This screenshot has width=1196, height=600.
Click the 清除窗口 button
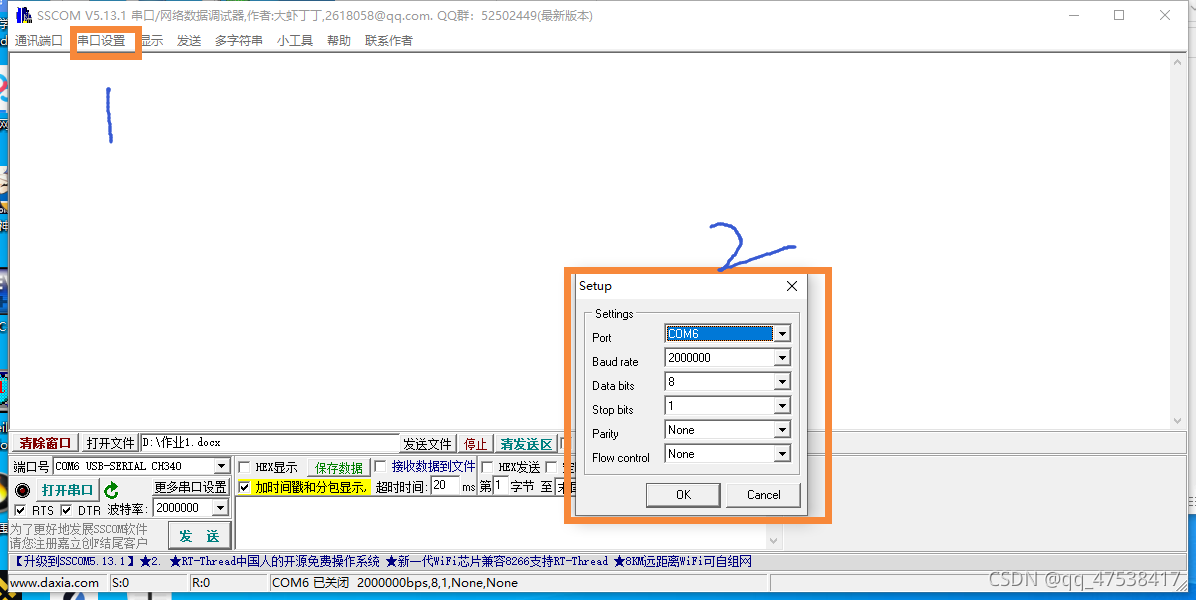[45, 443]
